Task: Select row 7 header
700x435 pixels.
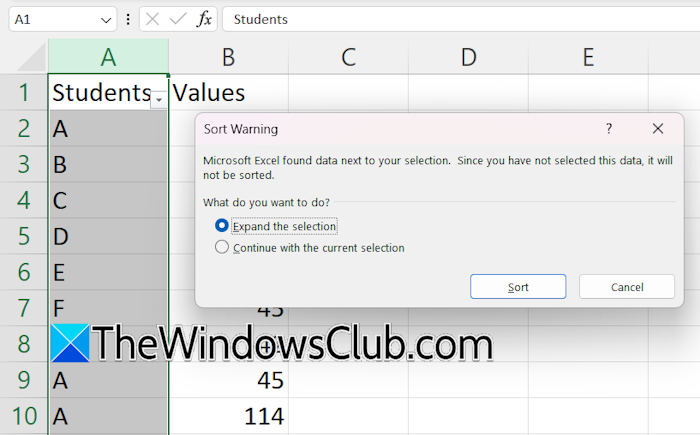Action: 24,308
